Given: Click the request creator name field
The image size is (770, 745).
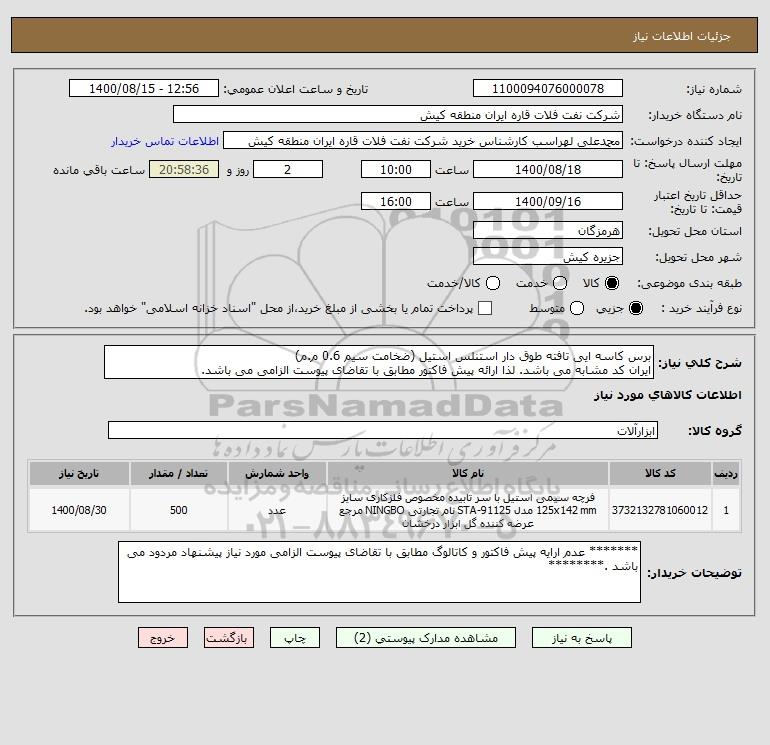Looking at the screenshot, I should pyautogui.click(x=423, y=140).
